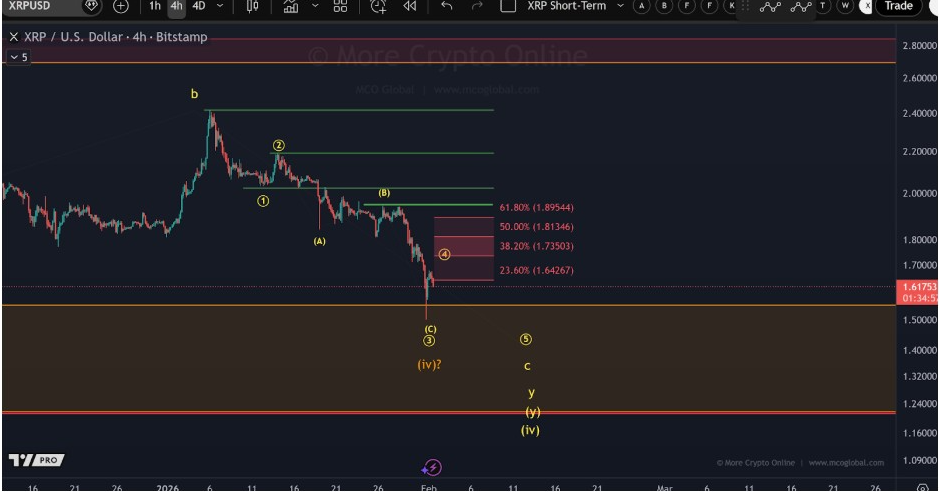Collapse the indicator legend showing 5

tap(18, 57)
